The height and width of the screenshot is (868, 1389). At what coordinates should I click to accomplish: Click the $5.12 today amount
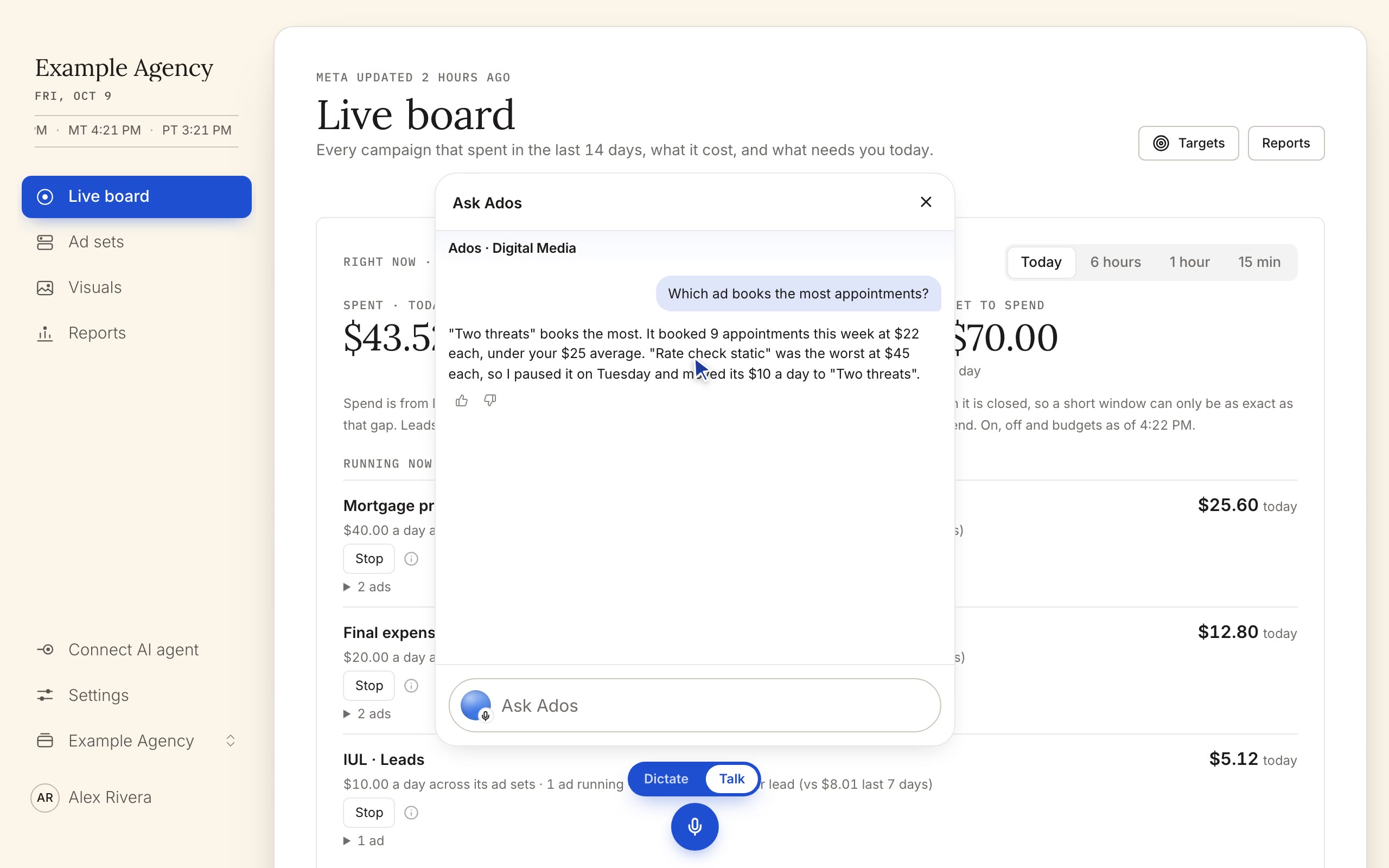pos(1253,759)
